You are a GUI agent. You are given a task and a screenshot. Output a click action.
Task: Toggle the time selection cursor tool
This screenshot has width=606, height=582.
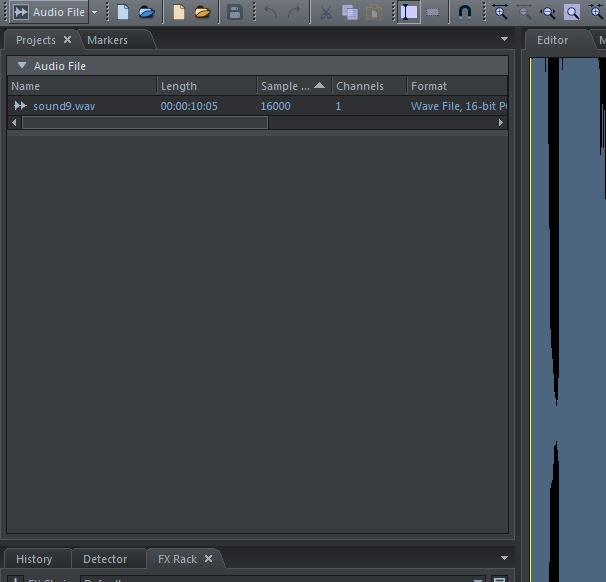[x=408, y=12]
